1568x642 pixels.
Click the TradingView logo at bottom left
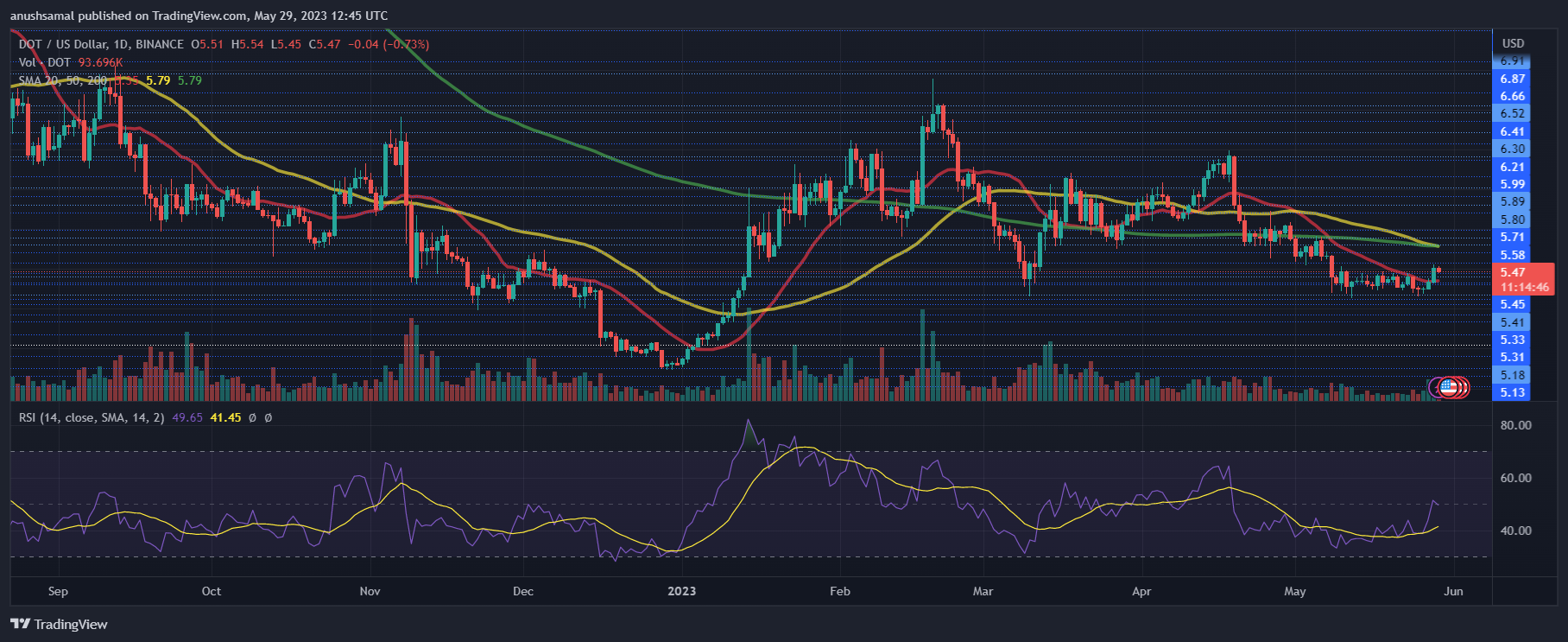pyautogui.click(x=59, y=624)
